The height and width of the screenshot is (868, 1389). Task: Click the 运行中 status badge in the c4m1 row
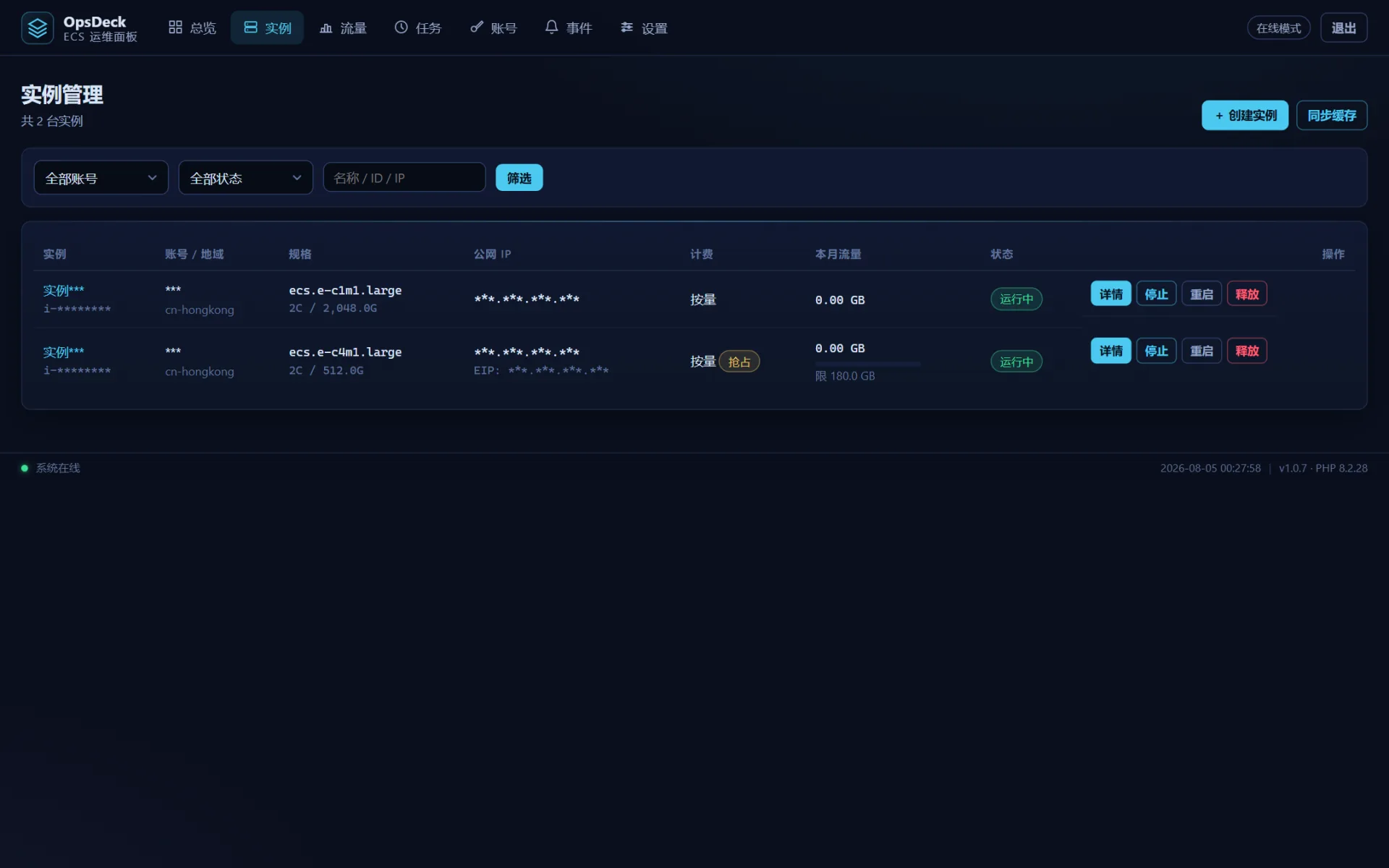pyautogui.click(x=1016, y=362)
